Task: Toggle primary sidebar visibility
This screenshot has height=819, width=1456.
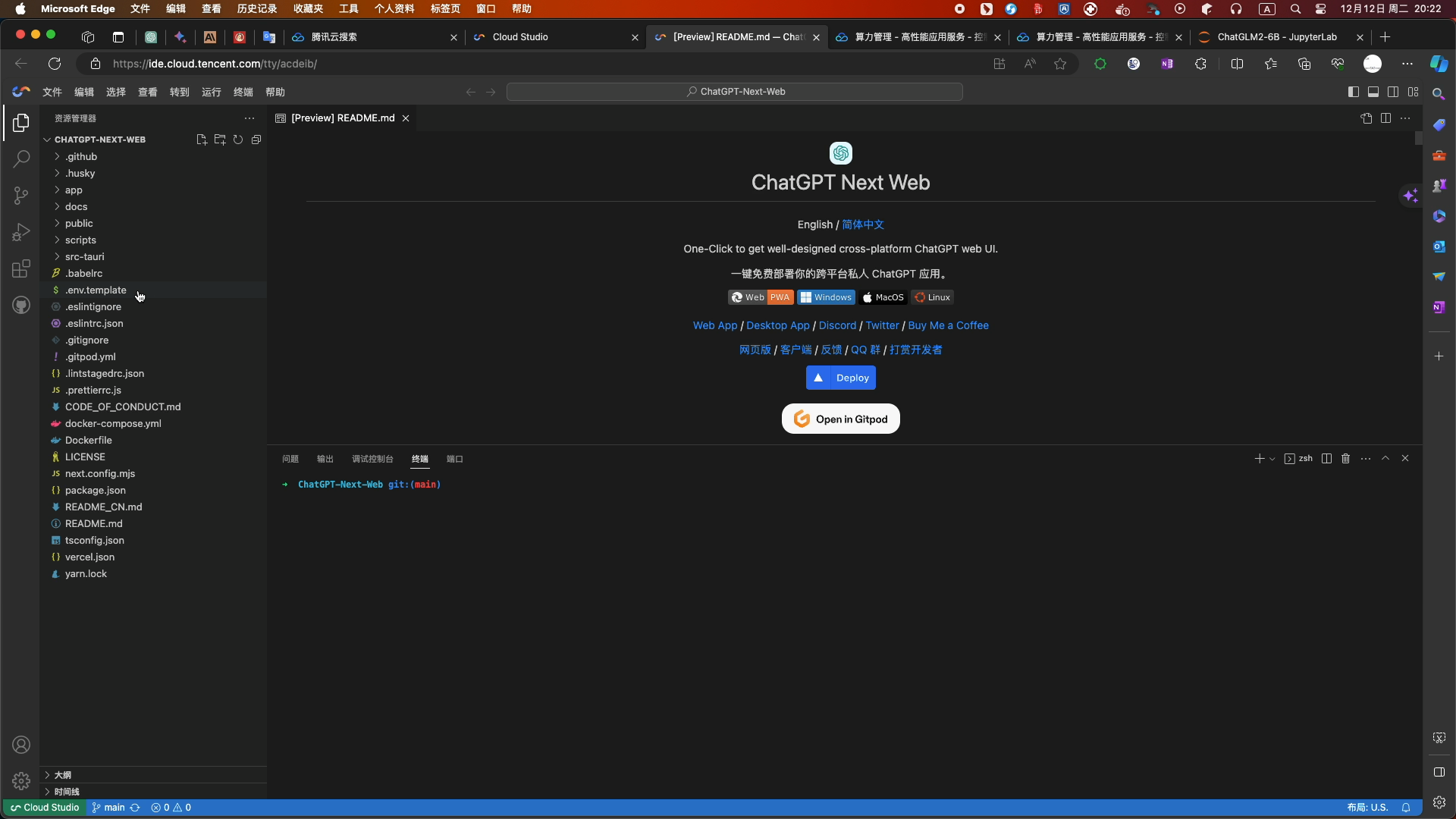Action: pos(1354,92)
